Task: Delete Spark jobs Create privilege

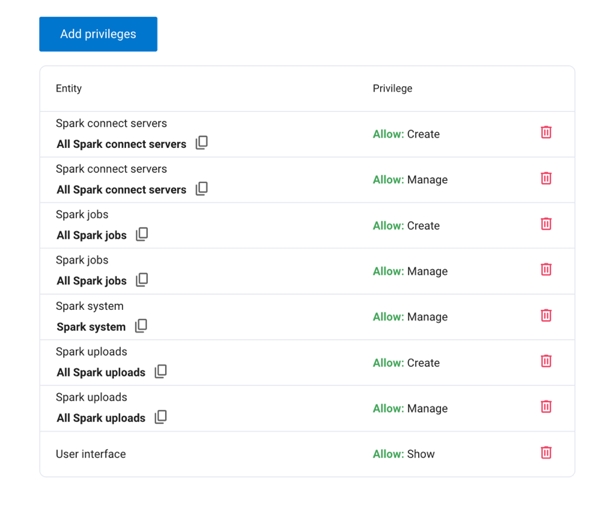Action: click(x=546, y=224)
